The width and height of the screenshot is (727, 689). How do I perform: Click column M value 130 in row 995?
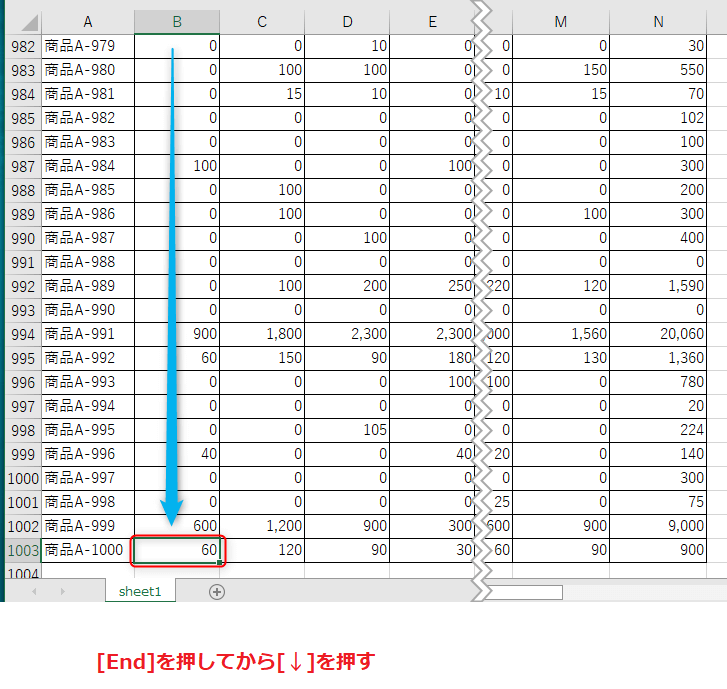[x=561, y=358]
